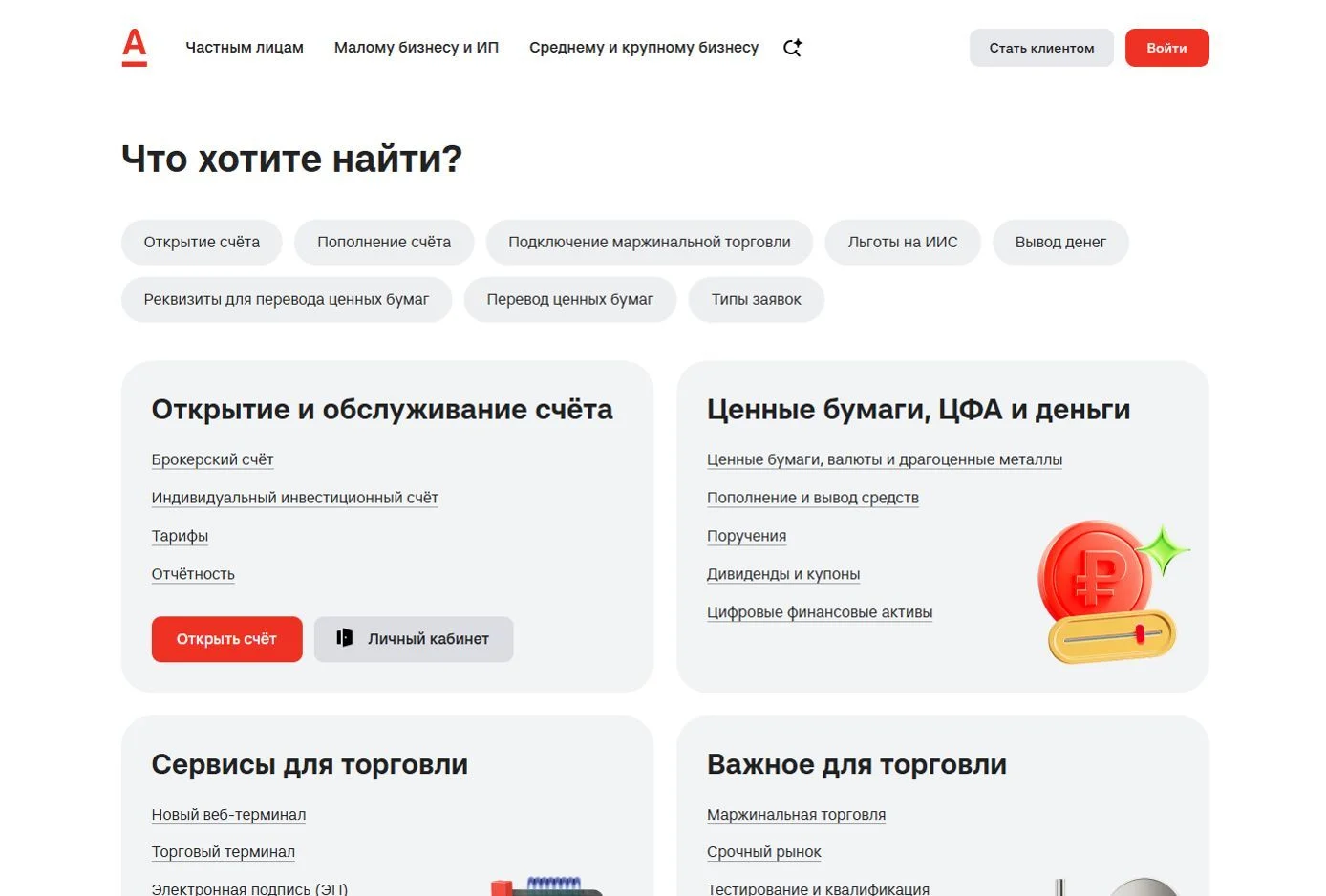The height and width of the screenshot is (896, 1326).
Task: Open the Электронная подпись (ЭП) link
Action: click(249, 888)
